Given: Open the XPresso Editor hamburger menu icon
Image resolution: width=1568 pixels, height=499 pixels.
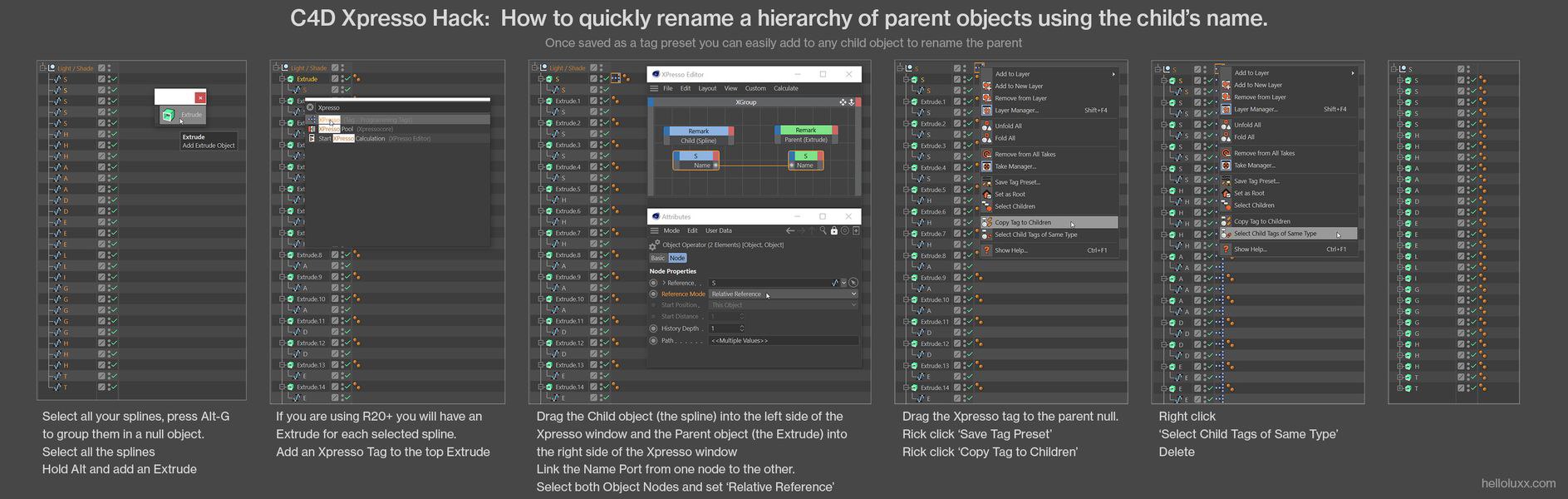Looking at the screenshot, I should click(x=654, y=88).
